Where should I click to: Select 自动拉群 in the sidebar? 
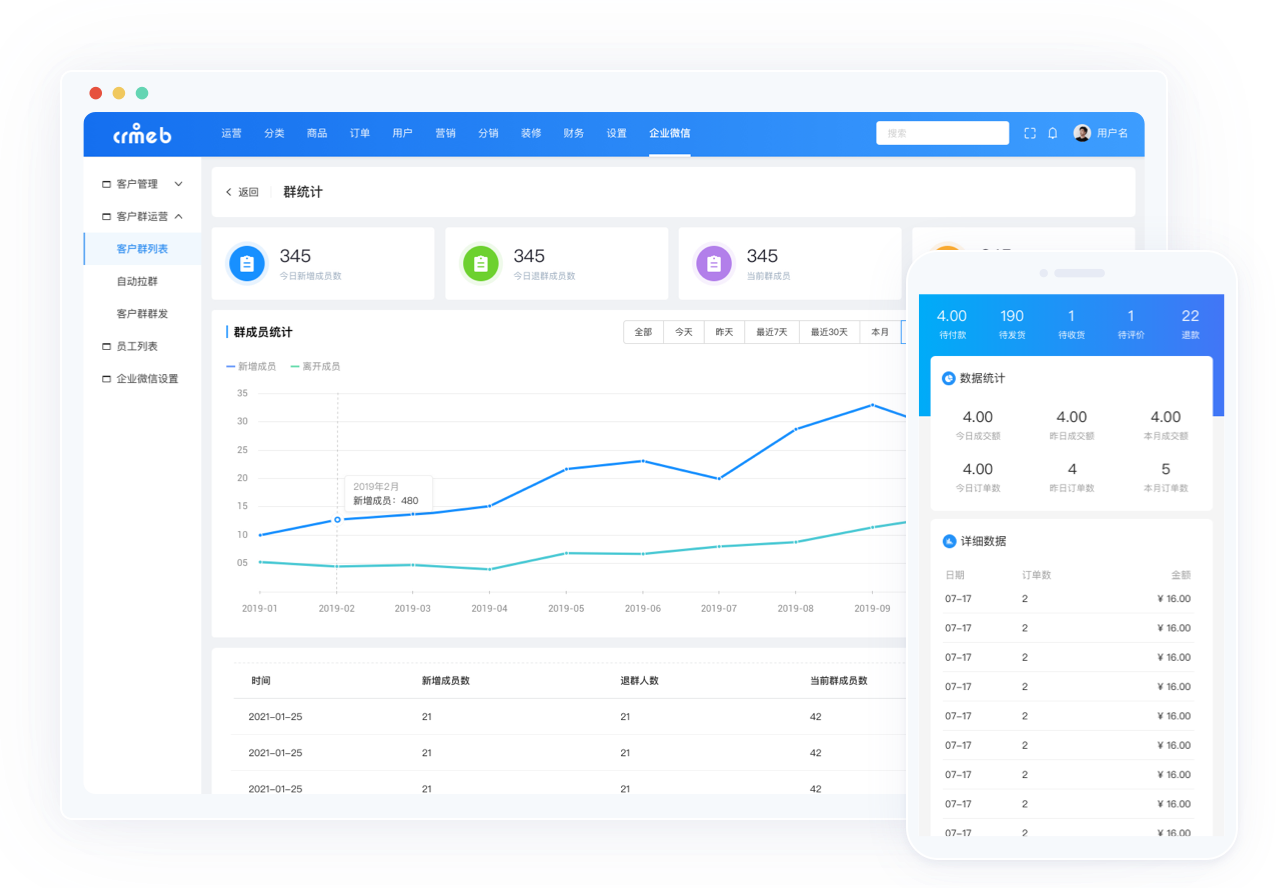tap(137, 282)
